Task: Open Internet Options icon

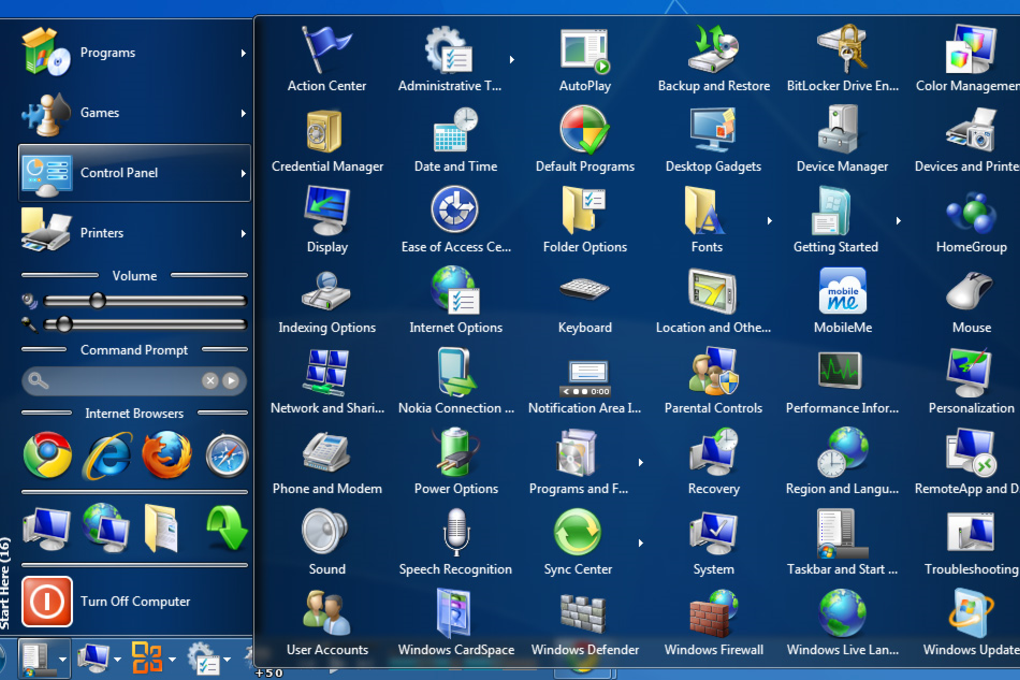Action: point(455,290)
